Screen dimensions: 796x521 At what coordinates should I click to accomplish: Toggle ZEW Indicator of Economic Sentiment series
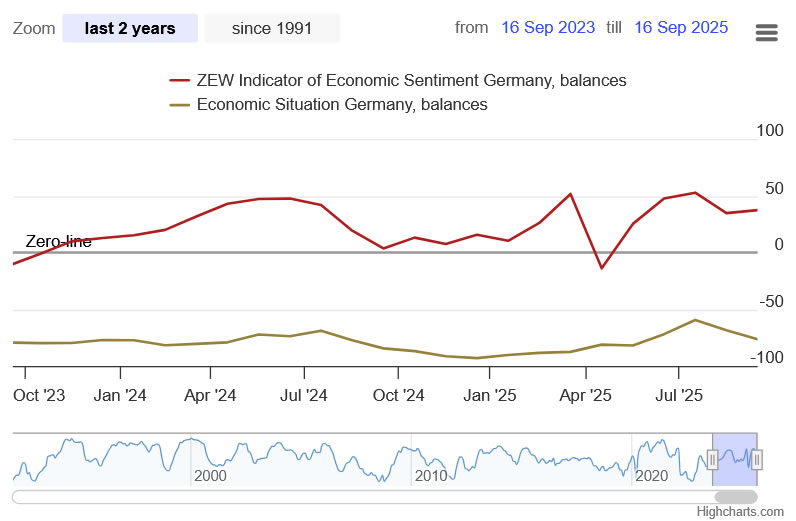point(412,81)
